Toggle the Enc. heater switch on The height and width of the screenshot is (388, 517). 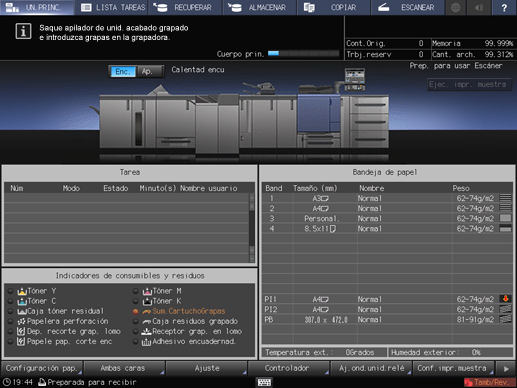coord(122,71)
